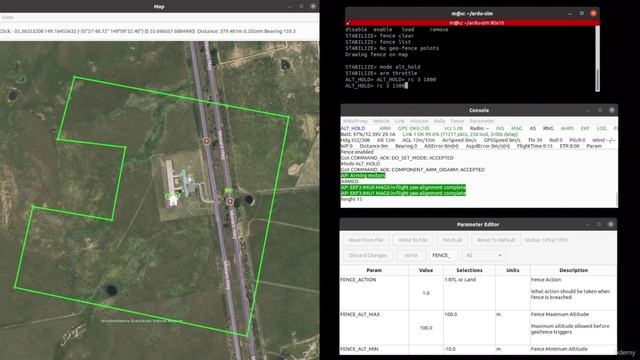Viewport: 640px width, 360px height.
Task: Click the Write button in Parameter Editor
Action: [411, 256]
